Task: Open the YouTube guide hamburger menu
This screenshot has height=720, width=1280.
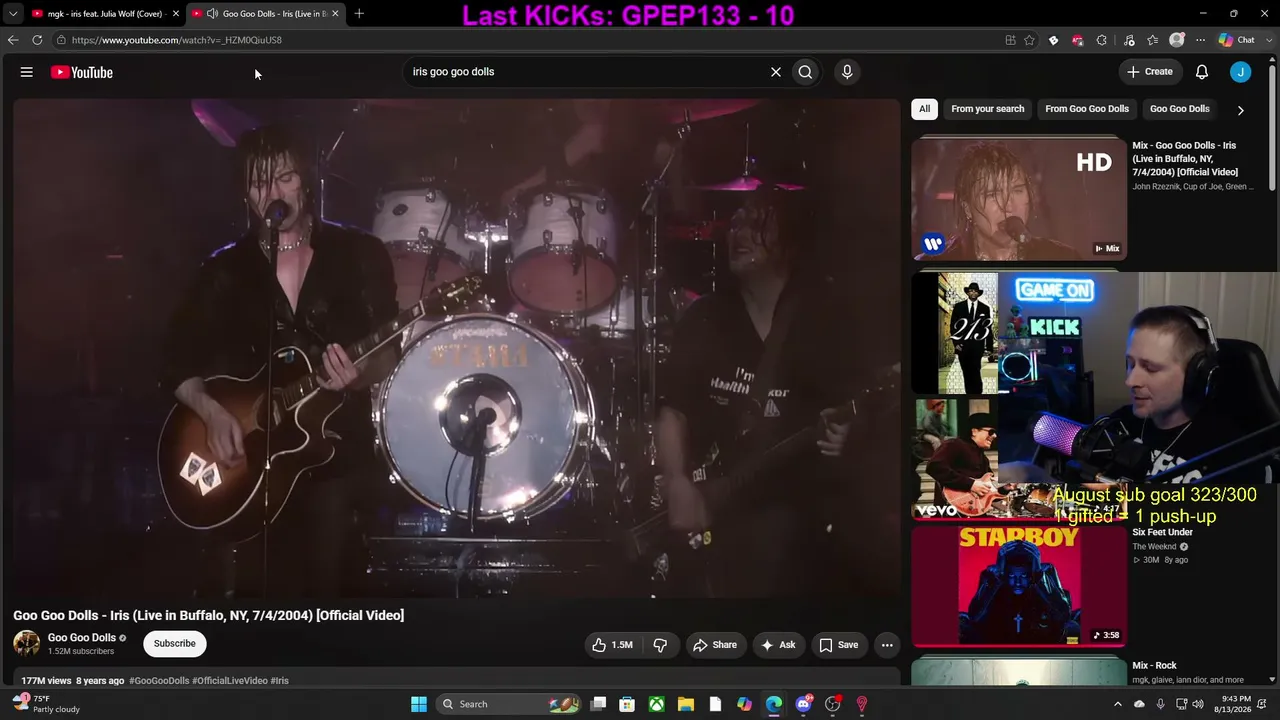Action: click(27, 72)
